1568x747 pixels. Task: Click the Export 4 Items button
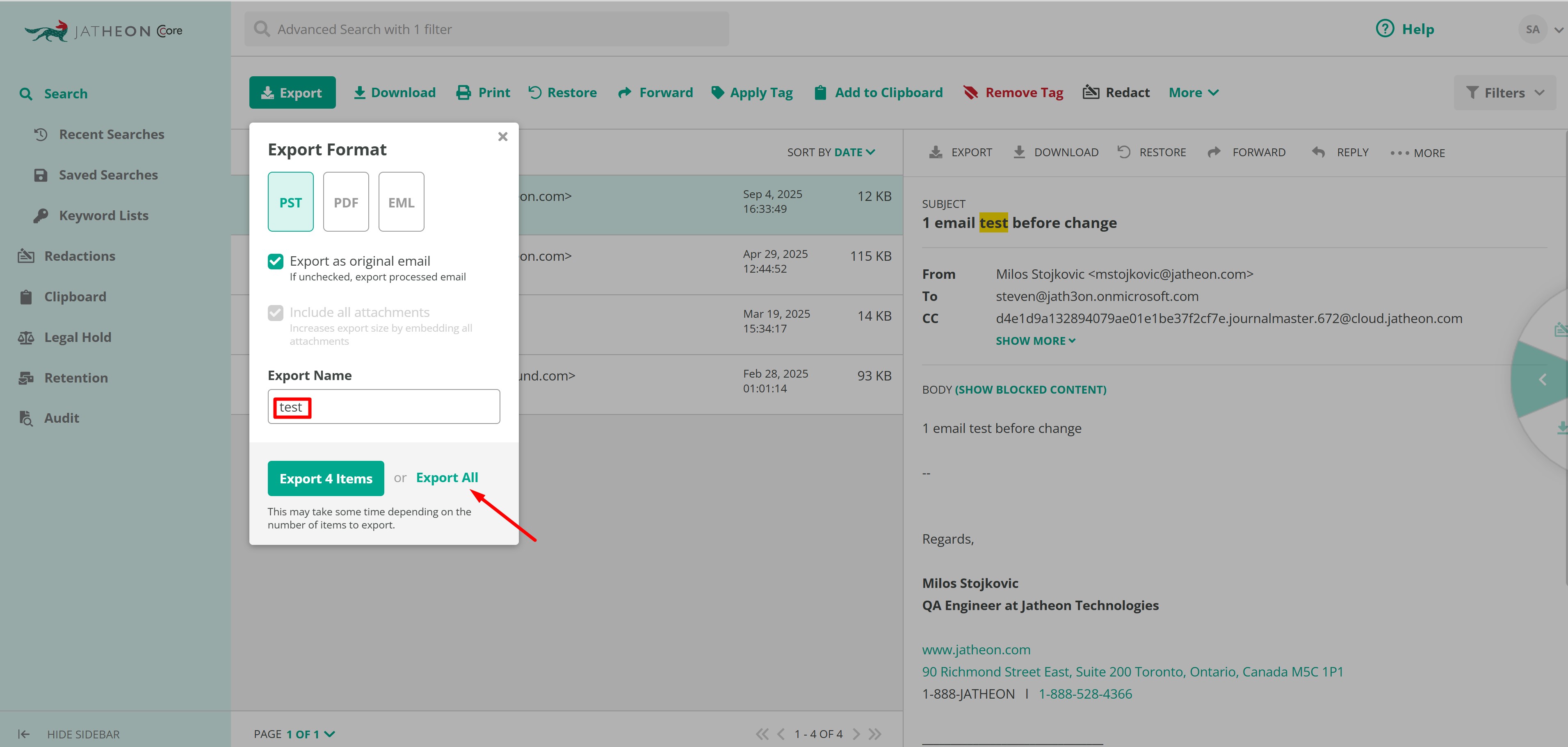(x=326, y=478)
